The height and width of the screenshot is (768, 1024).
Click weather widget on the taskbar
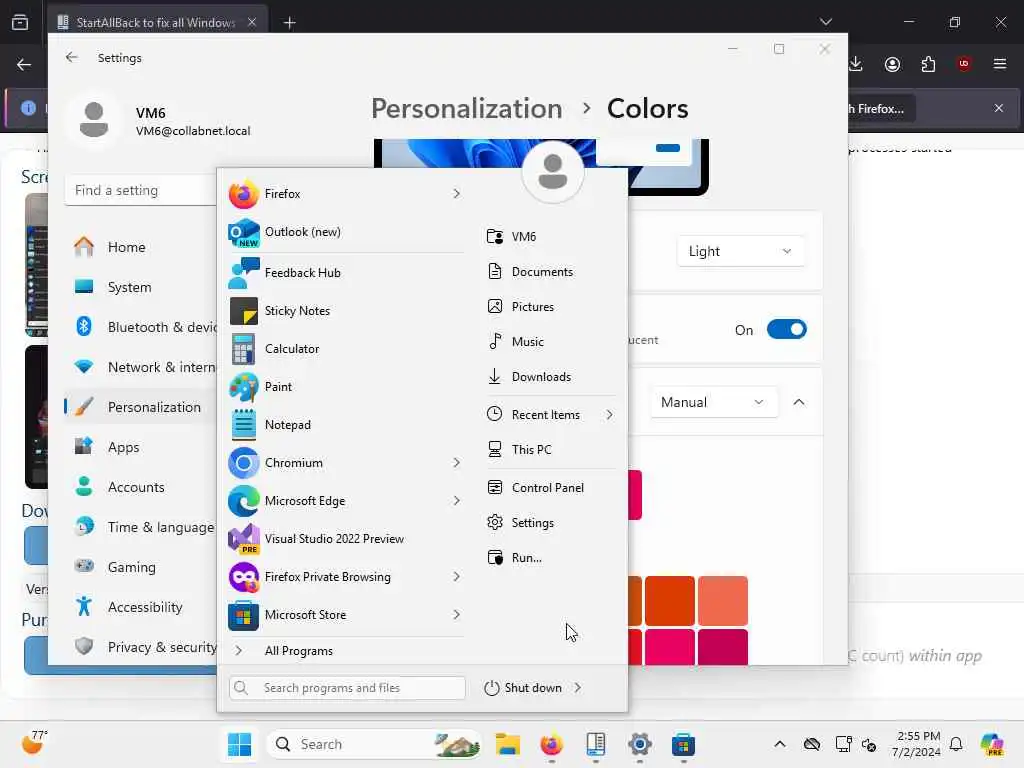[35, 743]
